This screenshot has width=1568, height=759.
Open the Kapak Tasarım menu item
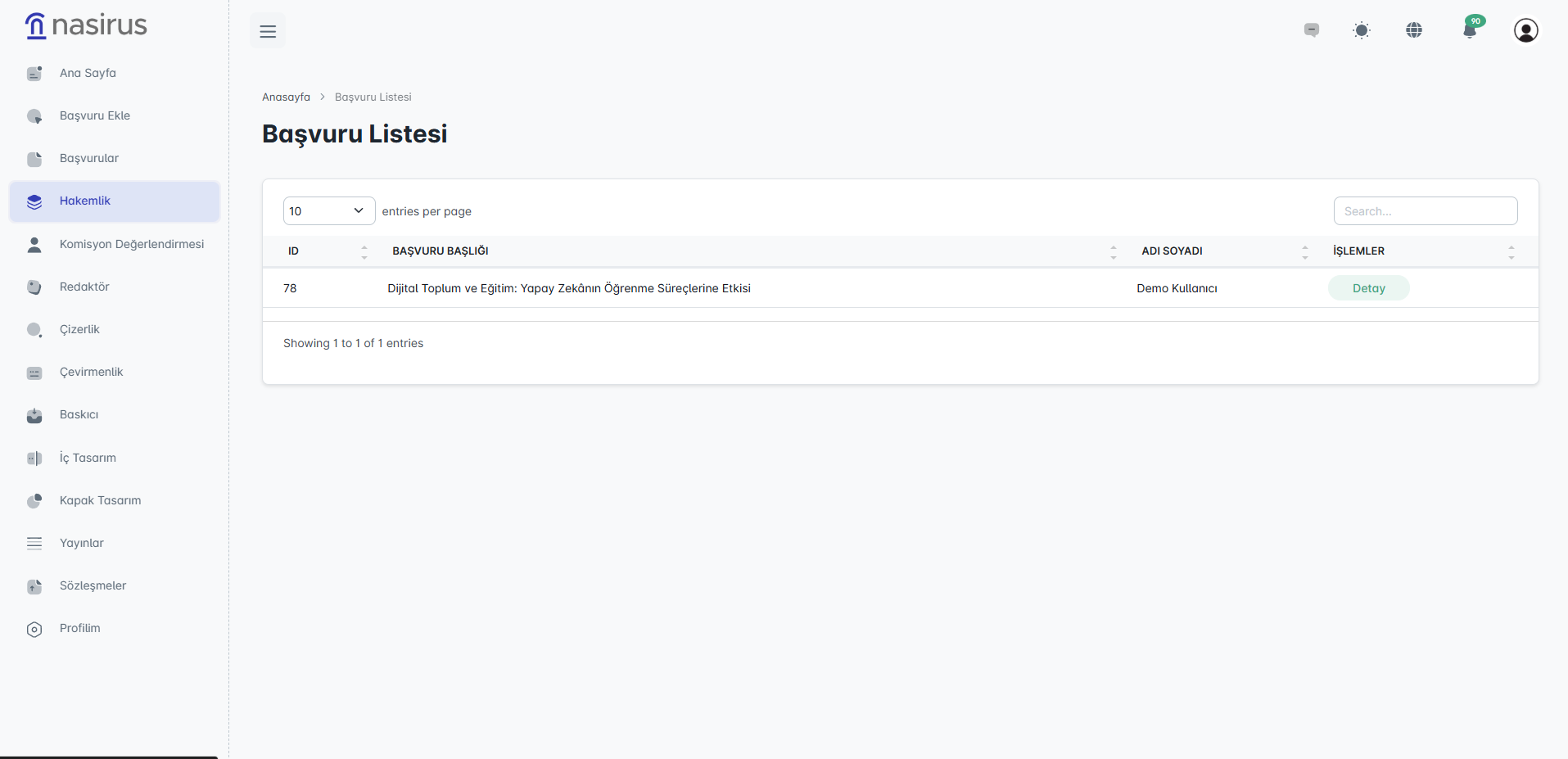tap(100, 500)
